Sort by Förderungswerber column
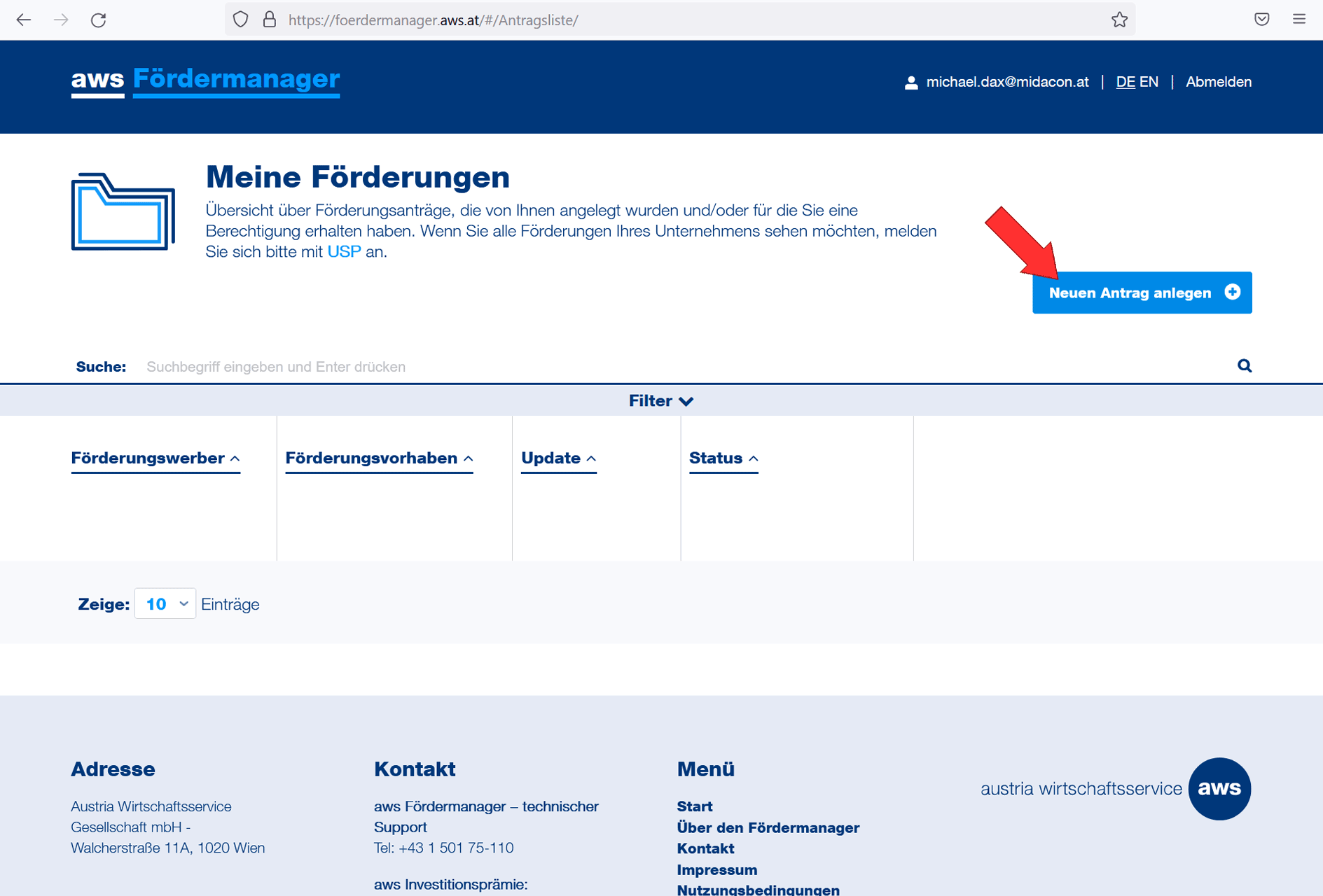 155,458
